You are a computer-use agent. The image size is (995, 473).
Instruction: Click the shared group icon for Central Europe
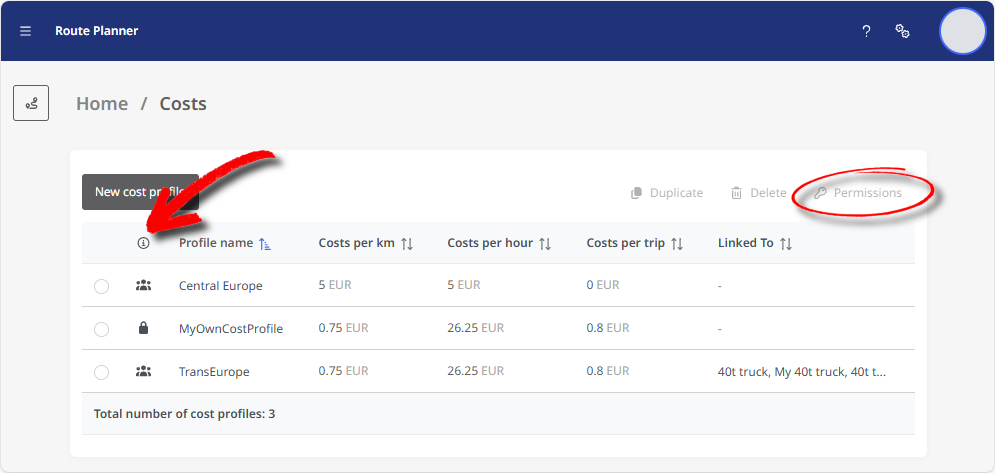tap(143, 286)
